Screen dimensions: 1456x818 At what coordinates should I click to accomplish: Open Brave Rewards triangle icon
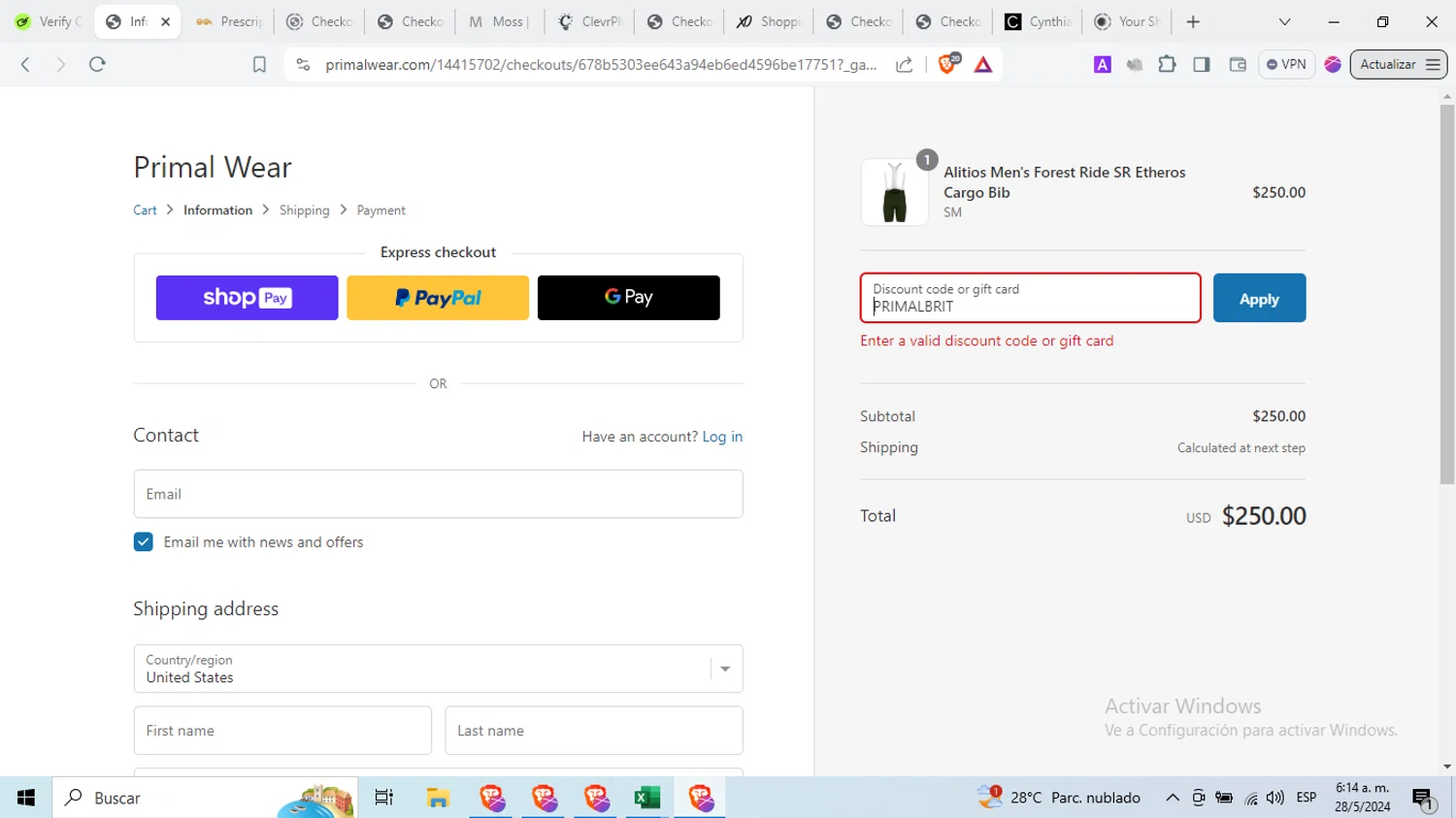983,64
